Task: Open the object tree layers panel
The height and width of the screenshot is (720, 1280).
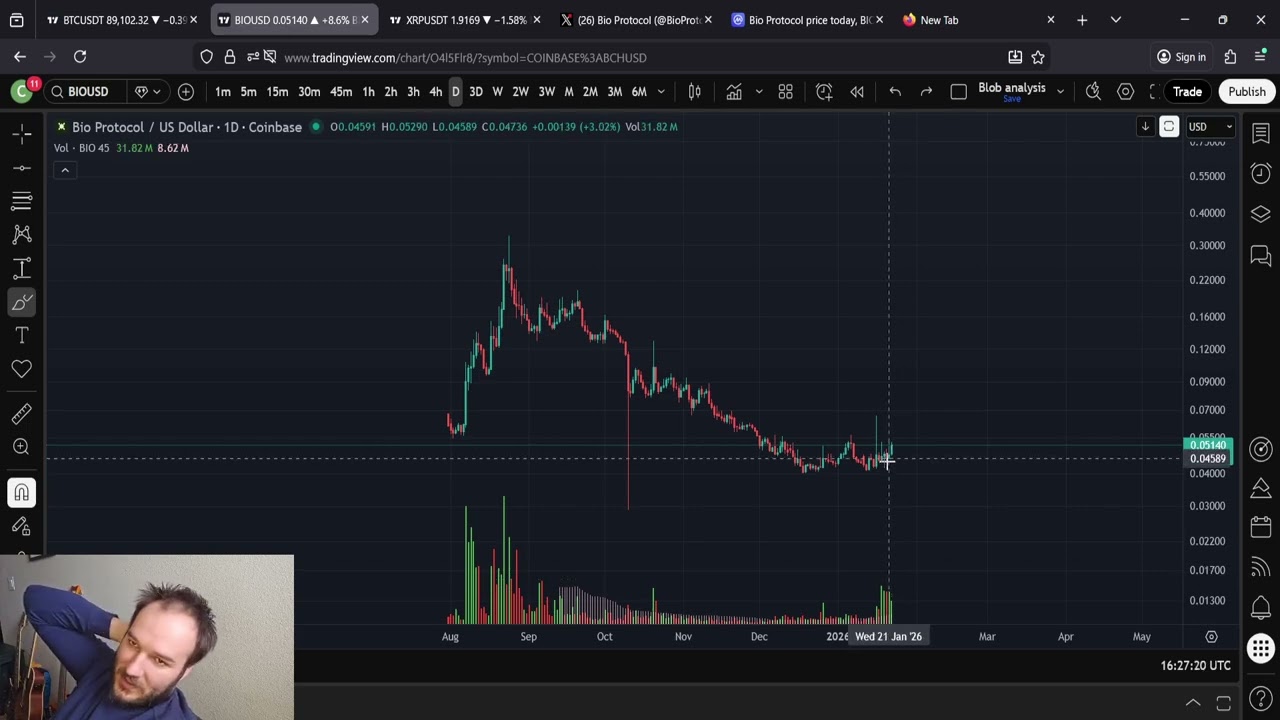Action: coord(1260,214)
